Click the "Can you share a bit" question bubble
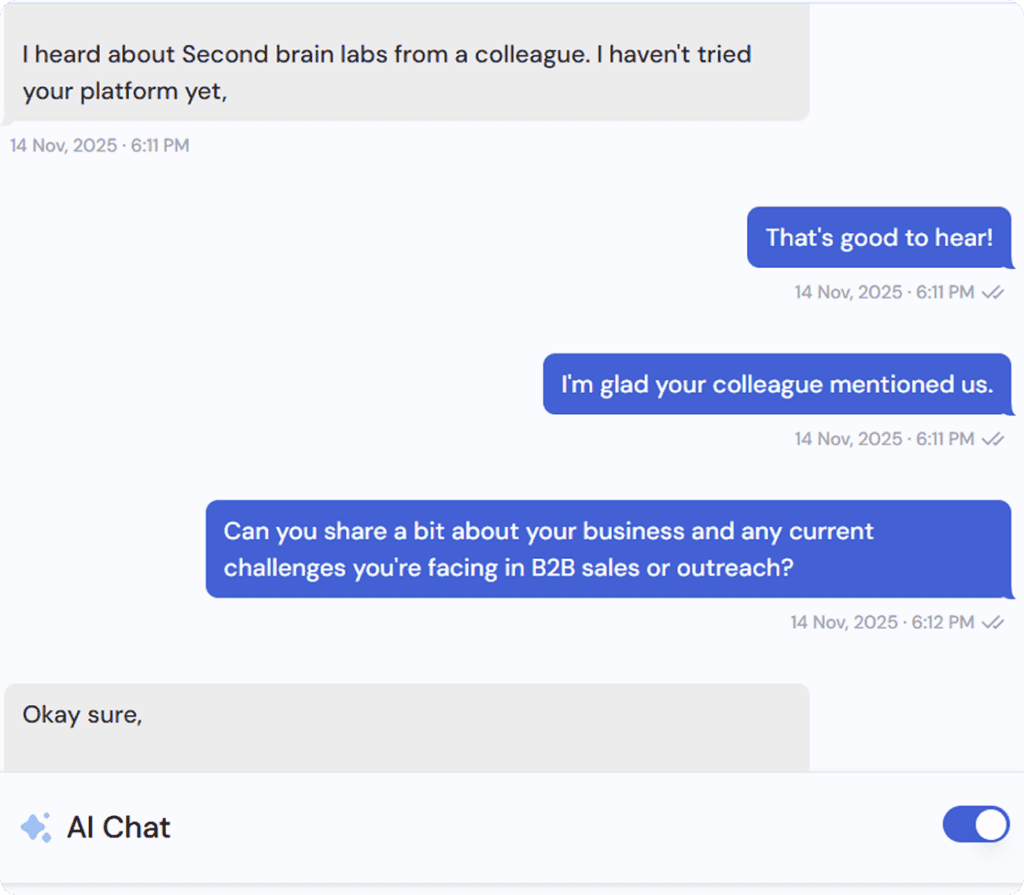The width and height of the screenshot is (1024, 895). click(608, 549)
